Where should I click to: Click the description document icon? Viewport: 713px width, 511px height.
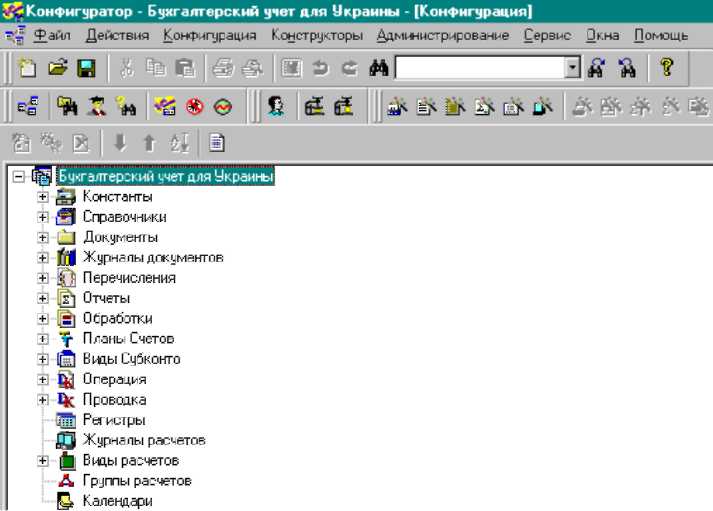coord(216,143)
